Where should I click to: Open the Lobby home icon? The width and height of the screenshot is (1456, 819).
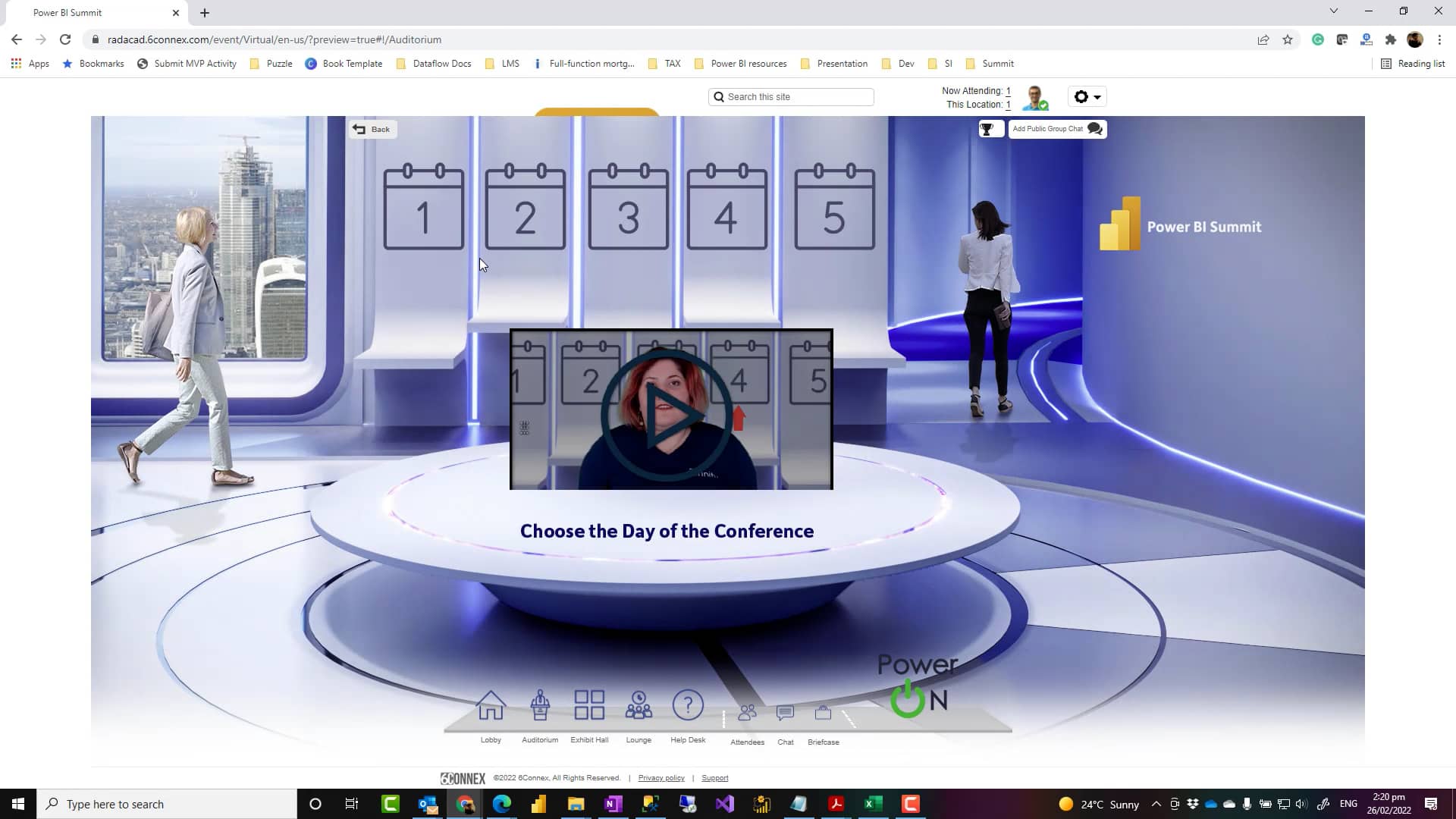tap(491, 706)
